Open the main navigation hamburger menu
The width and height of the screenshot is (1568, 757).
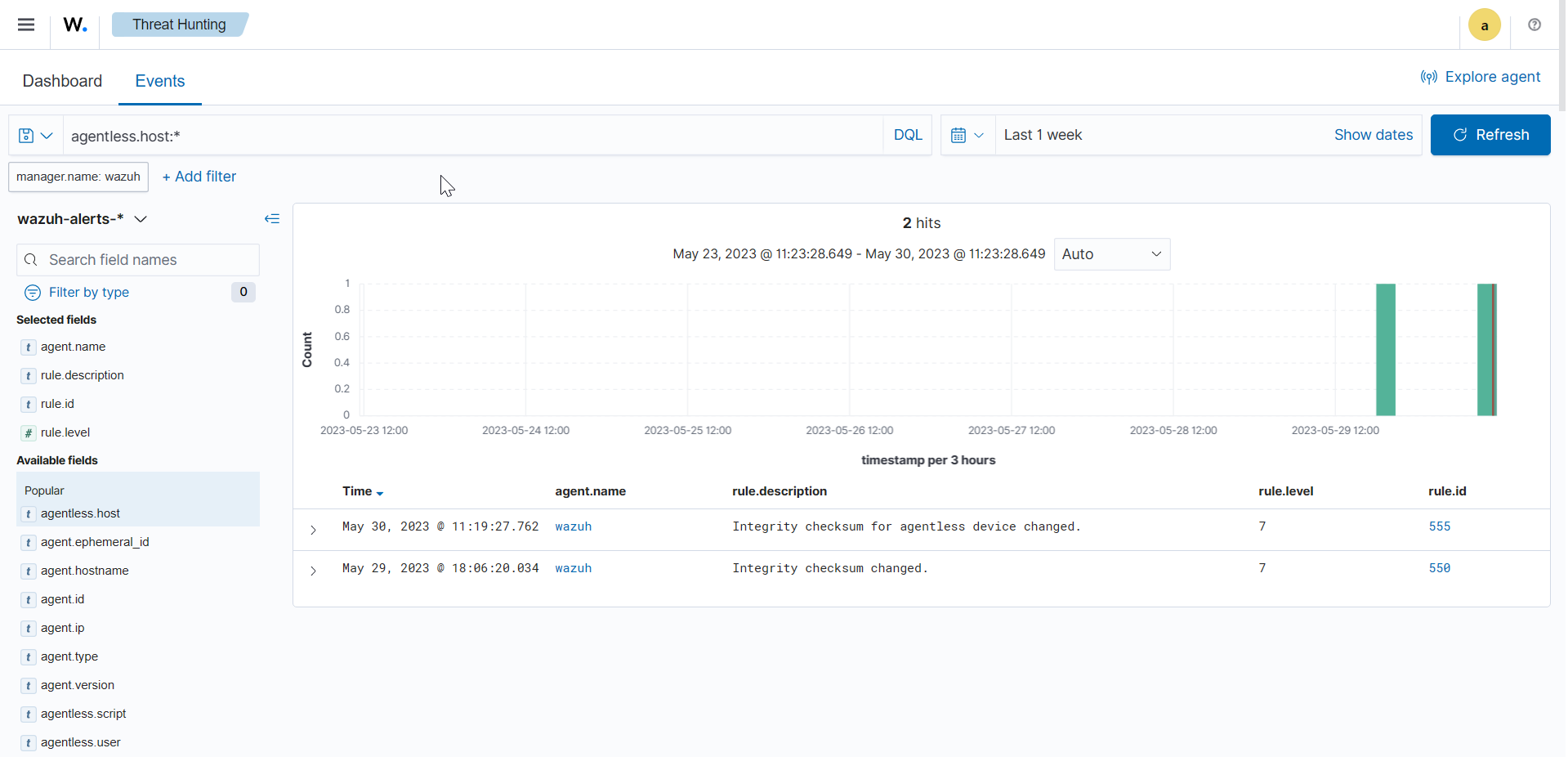click(x=25, y=25)
